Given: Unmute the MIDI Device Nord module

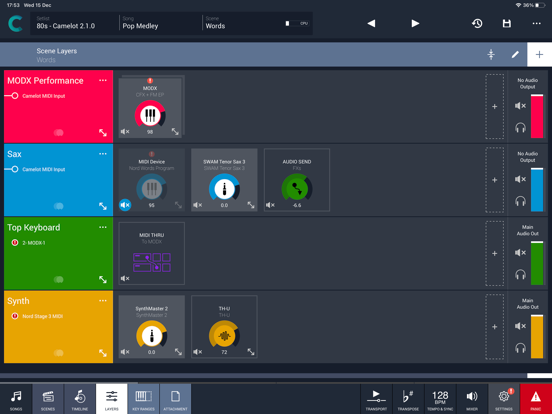Looking at the screenshot, I should click(125, 205).
